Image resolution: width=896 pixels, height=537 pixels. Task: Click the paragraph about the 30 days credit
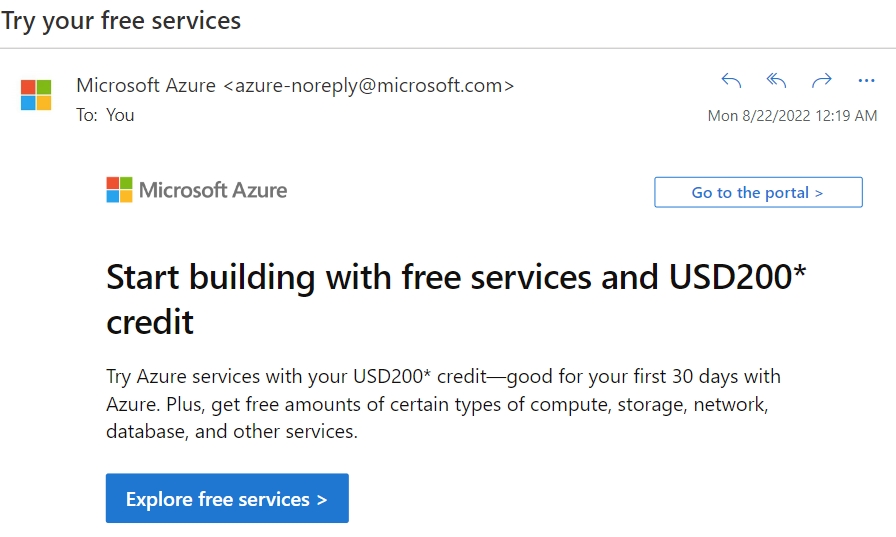443,404
